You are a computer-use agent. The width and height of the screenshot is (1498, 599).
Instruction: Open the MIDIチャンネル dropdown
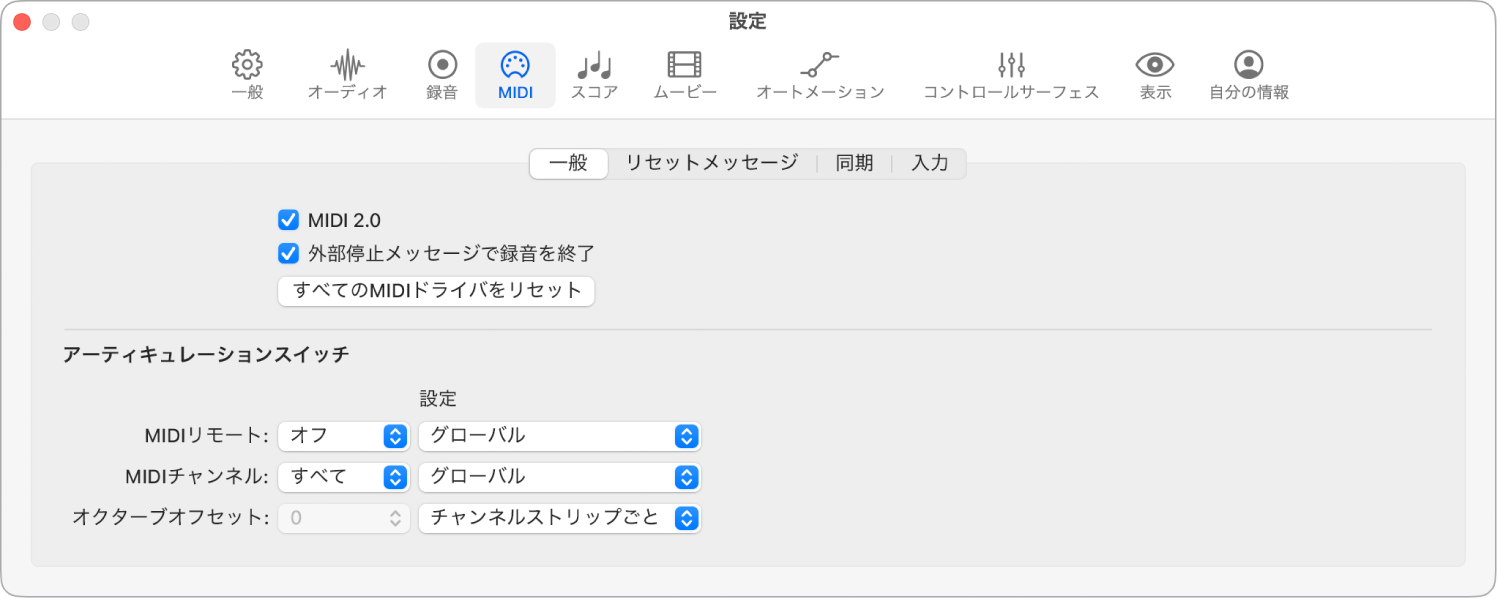344,477
